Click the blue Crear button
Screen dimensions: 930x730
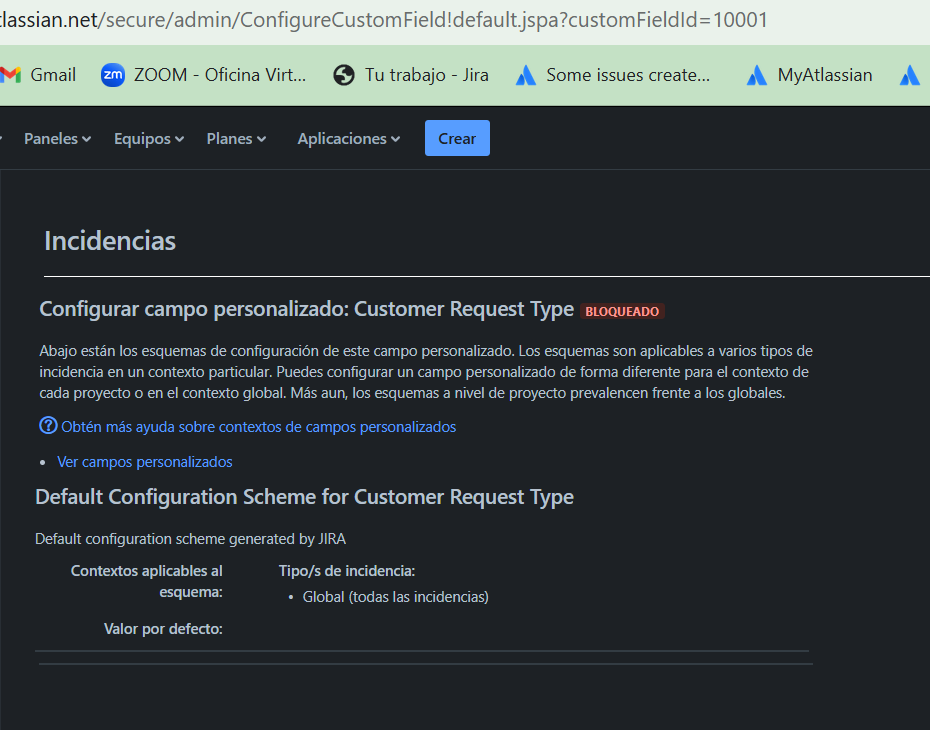coord(457,138)
